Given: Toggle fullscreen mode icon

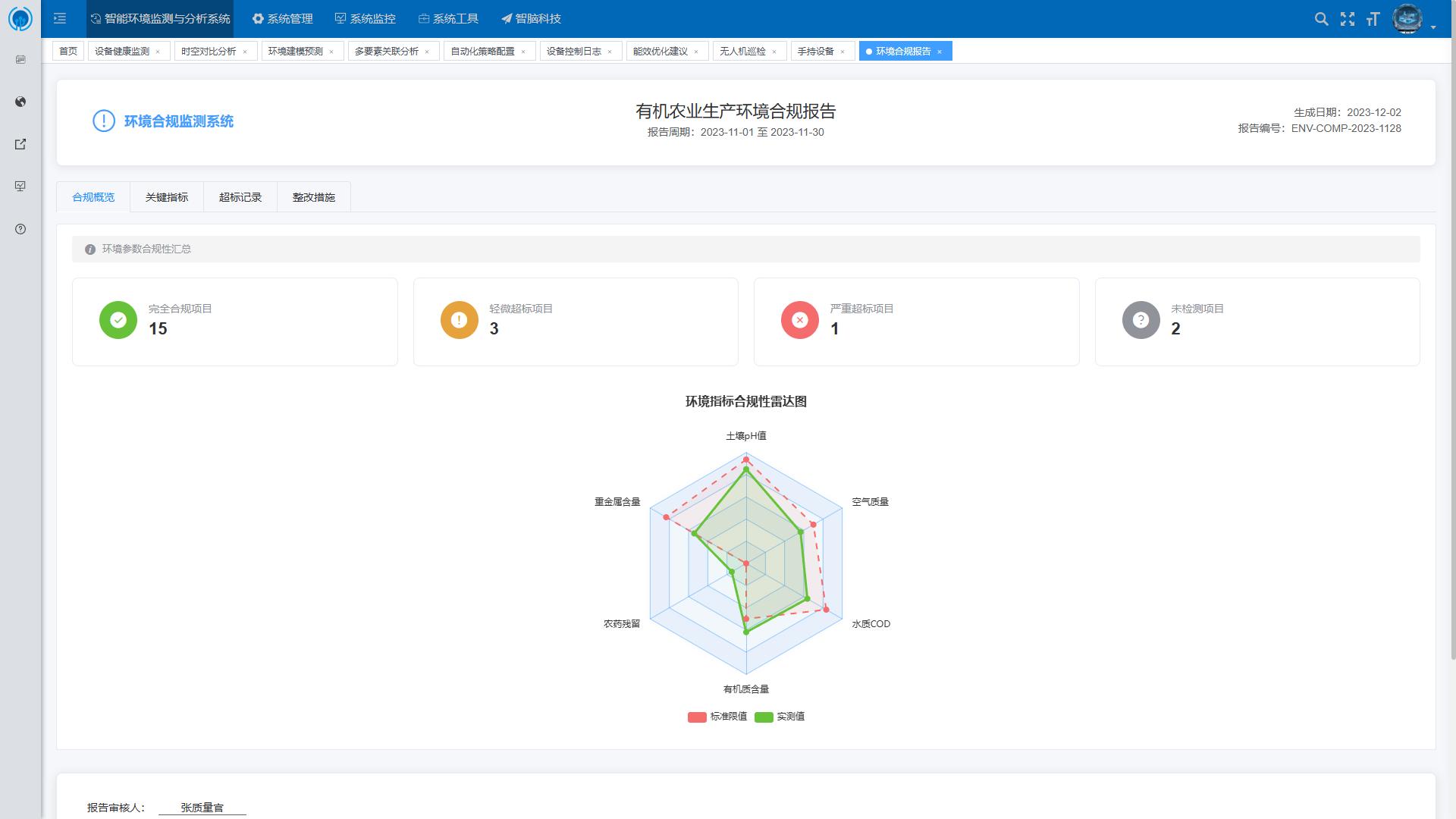Looking at the screenshot, I should (1348, 19).
